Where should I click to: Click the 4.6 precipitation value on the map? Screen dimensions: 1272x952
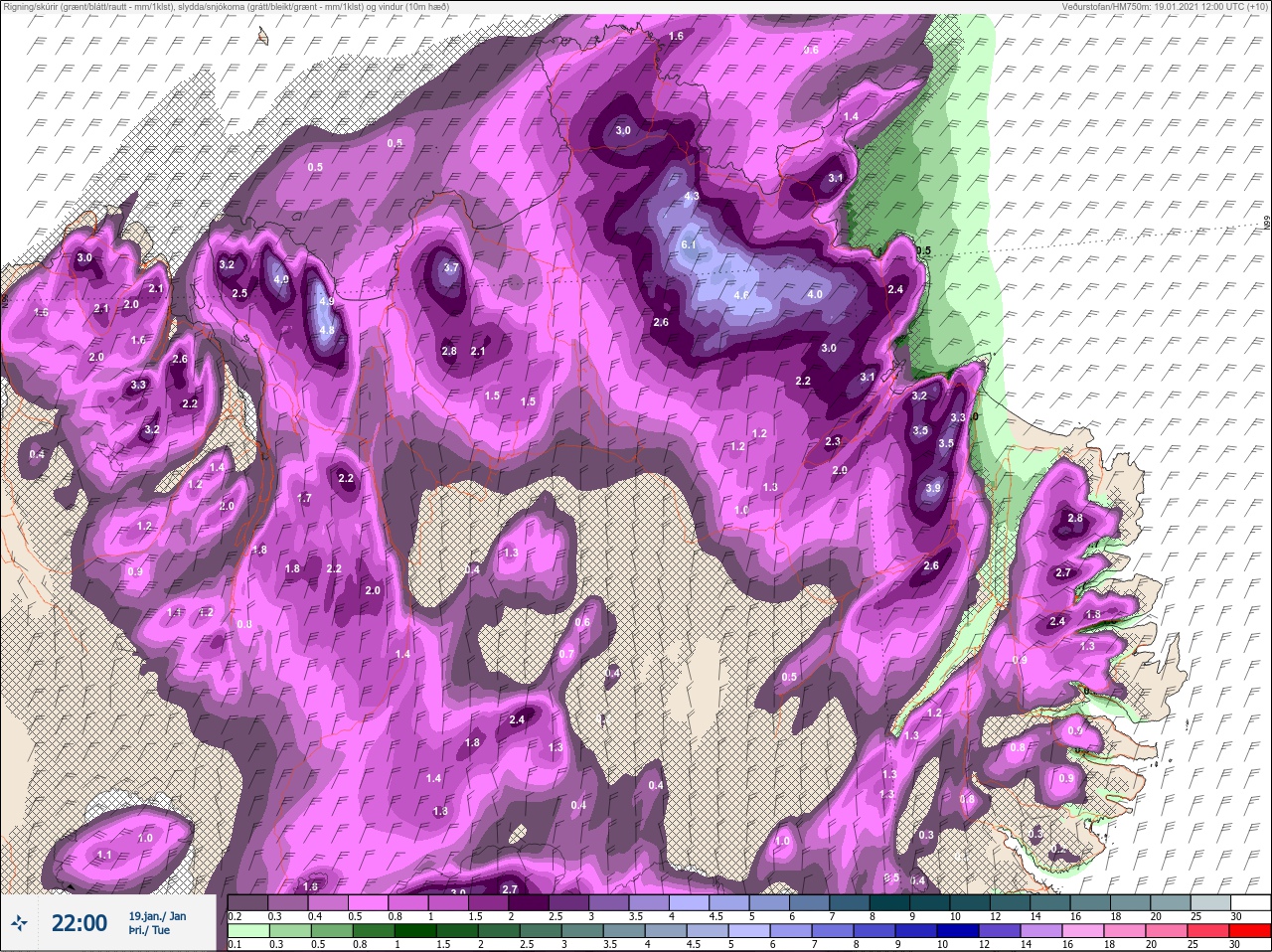(741, 295)
